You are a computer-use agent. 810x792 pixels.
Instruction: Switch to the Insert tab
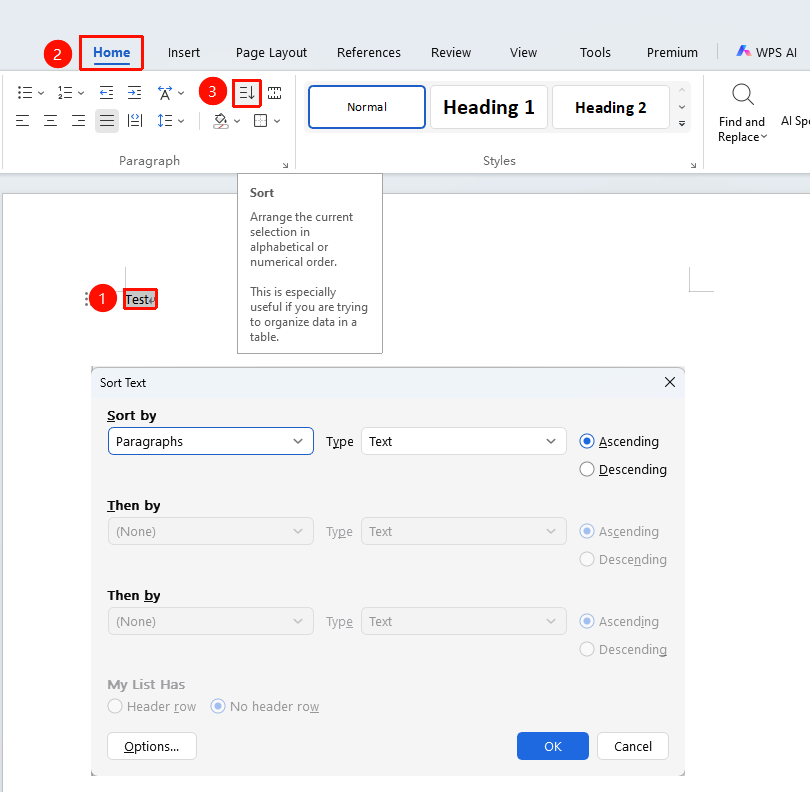(184, 53)
